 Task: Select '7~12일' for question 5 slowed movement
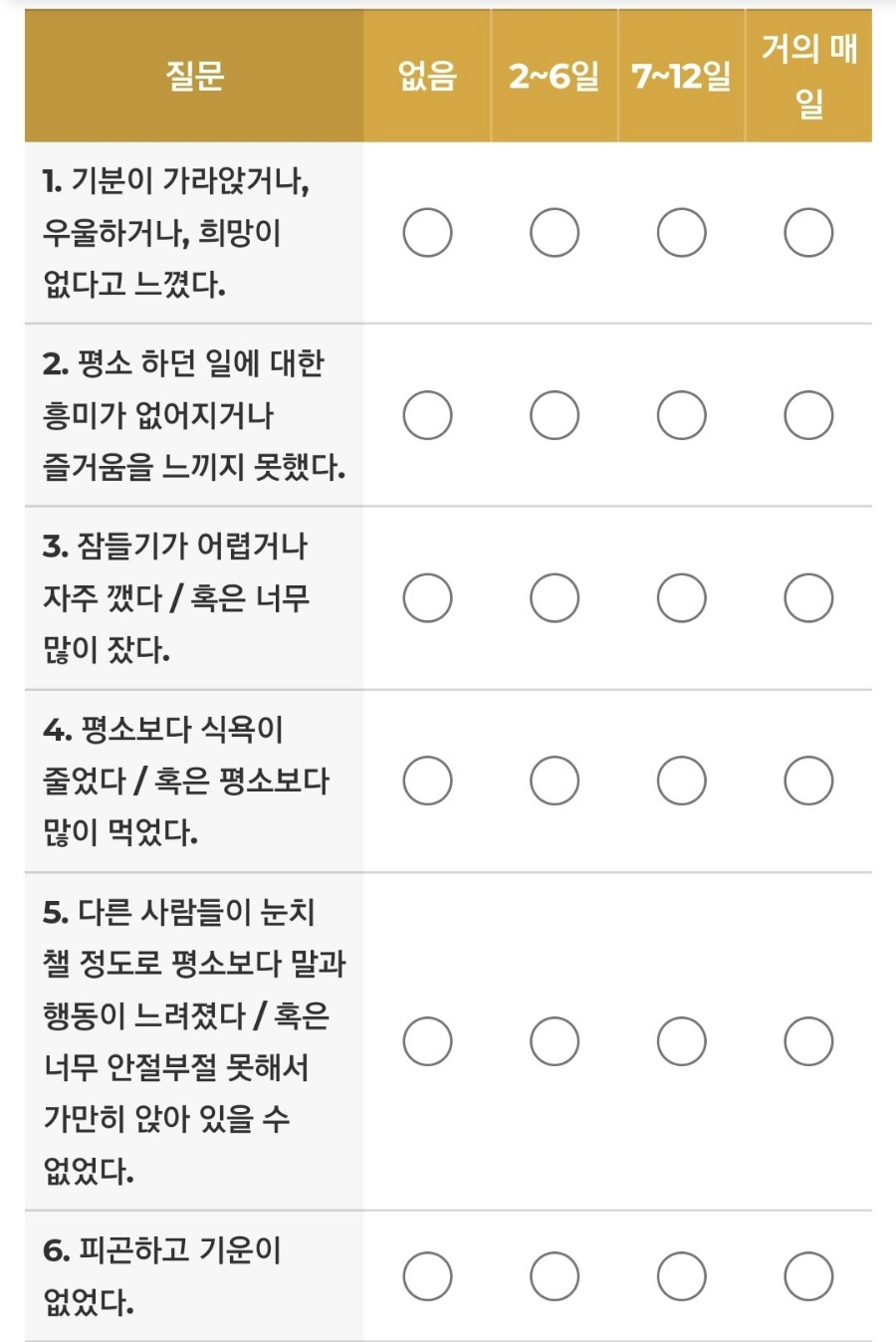pos(682,1041)
